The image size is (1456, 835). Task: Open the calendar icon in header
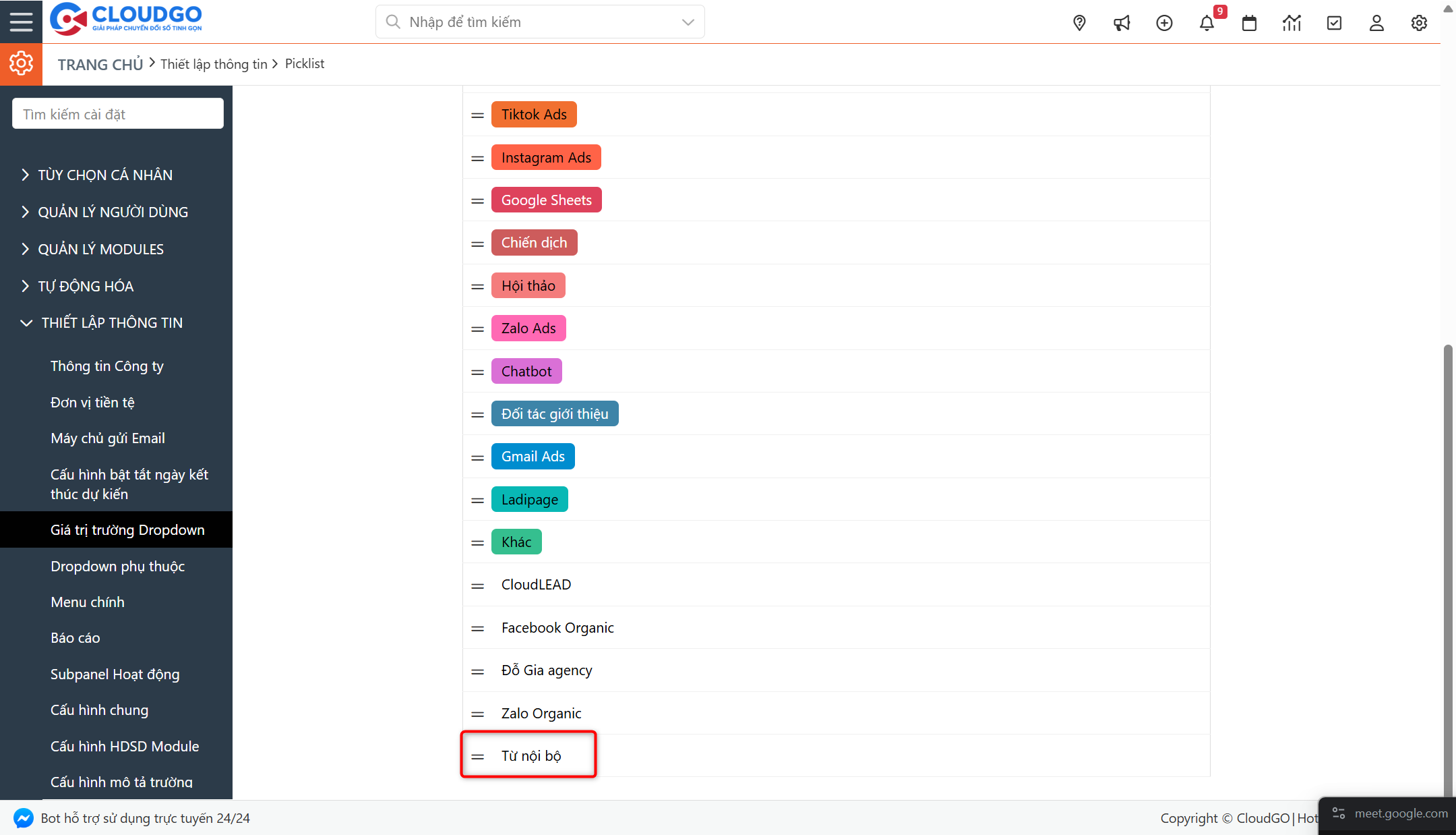(x=1249, y=23)
